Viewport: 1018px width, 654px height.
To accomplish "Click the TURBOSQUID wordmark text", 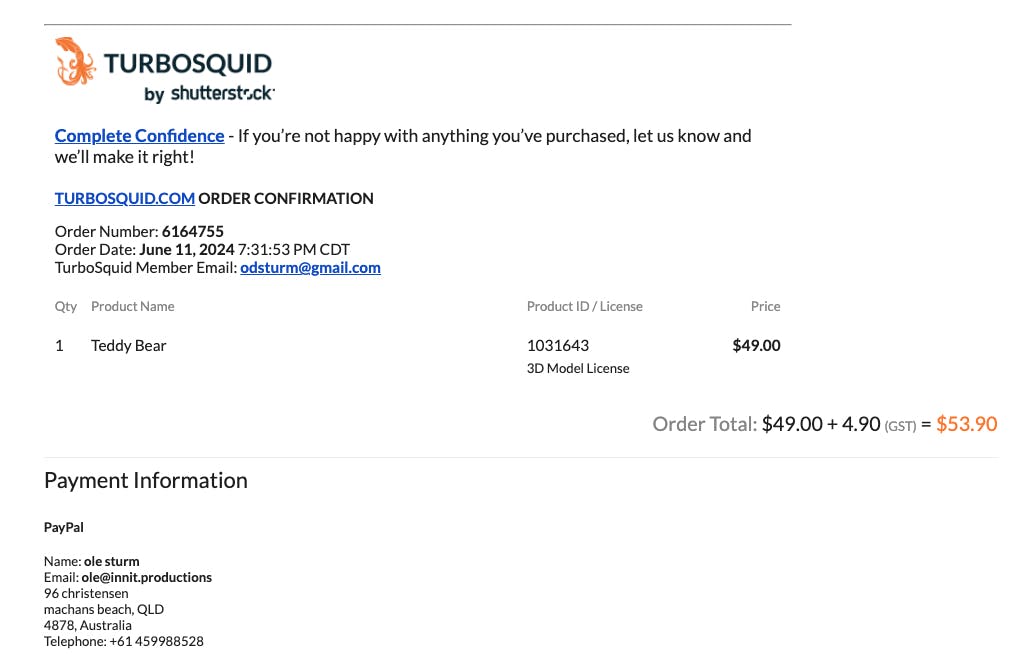I will pyautogui.click(x=188, y=64).
